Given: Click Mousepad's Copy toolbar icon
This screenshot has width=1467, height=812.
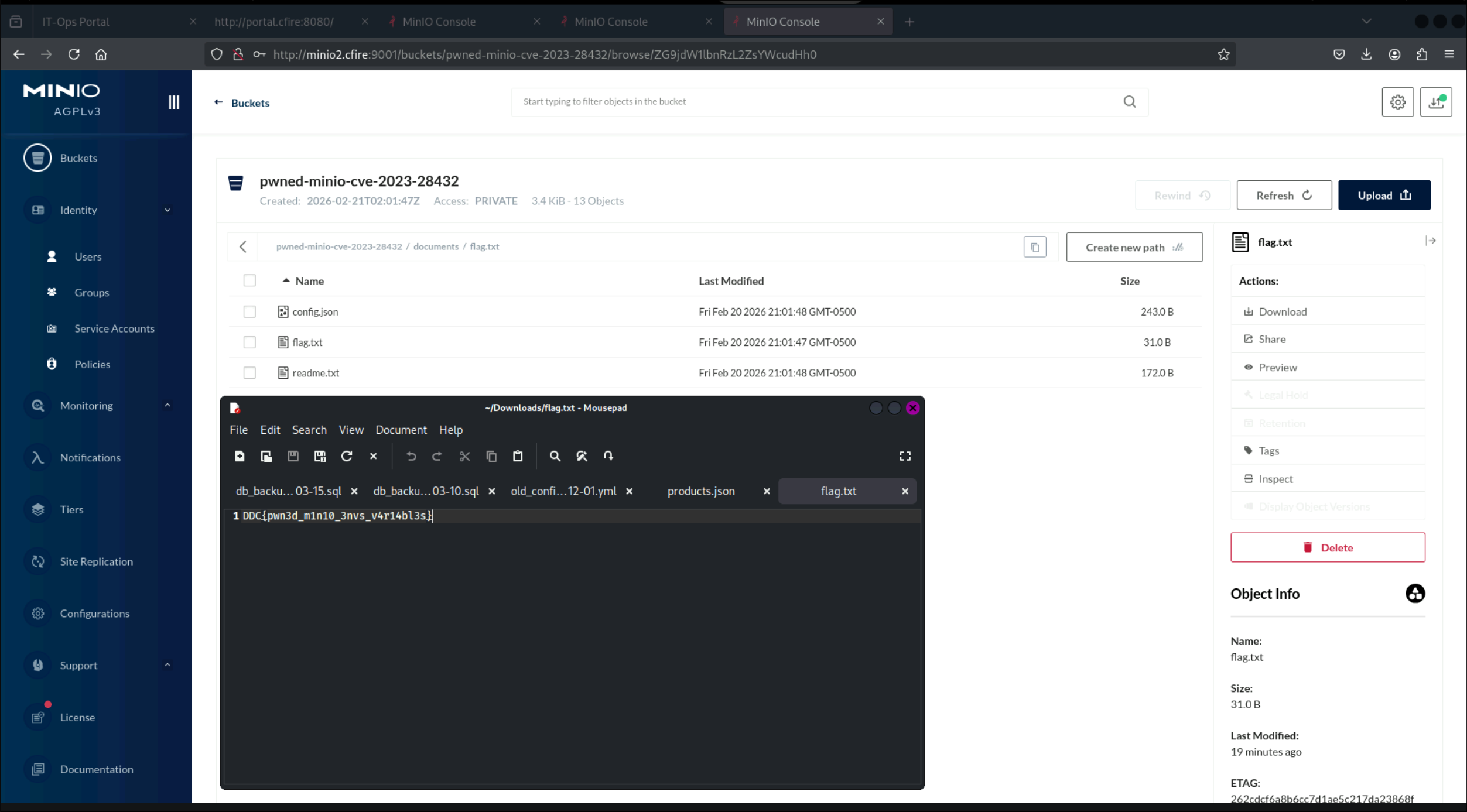Looking at the screenshot, I should 491,456.
